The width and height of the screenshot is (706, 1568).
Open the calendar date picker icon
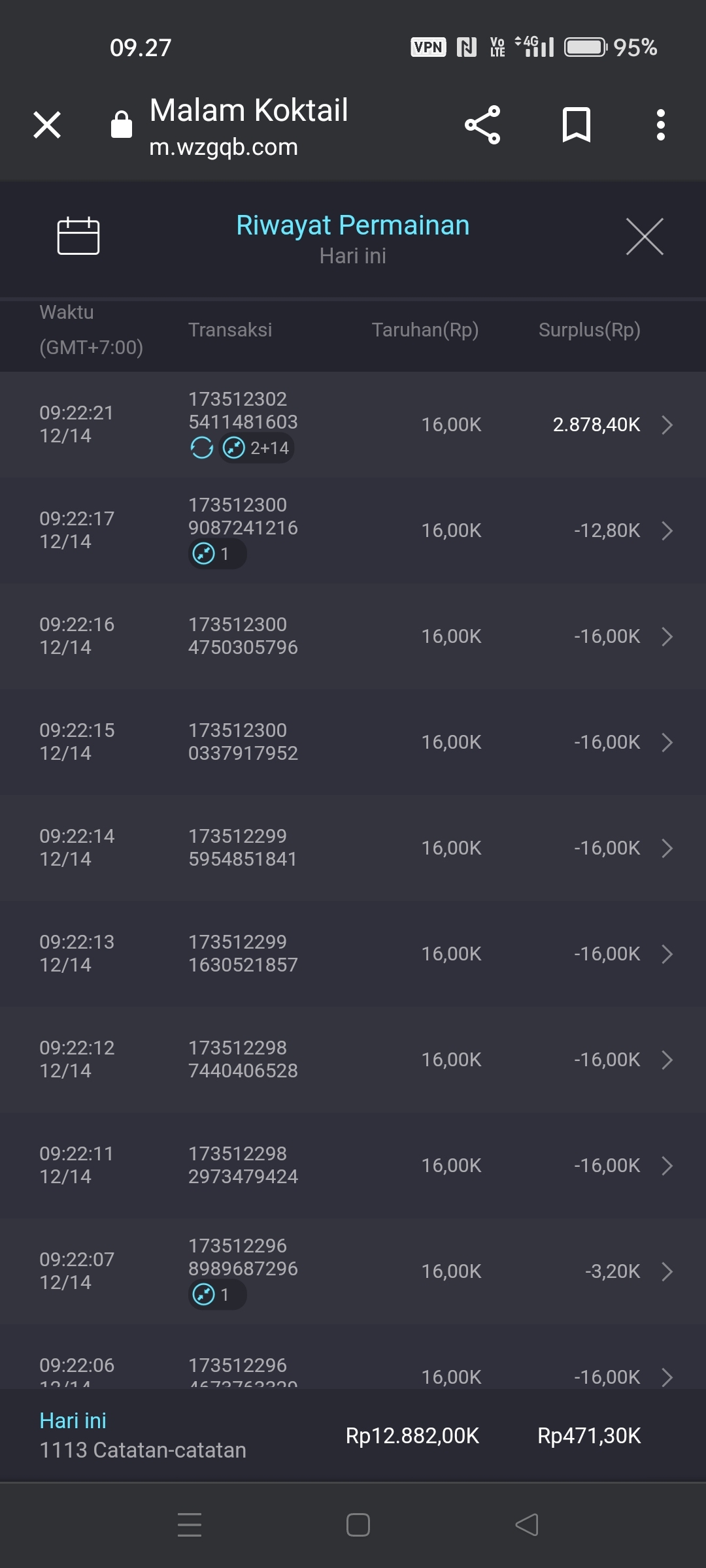click(78, 235)
